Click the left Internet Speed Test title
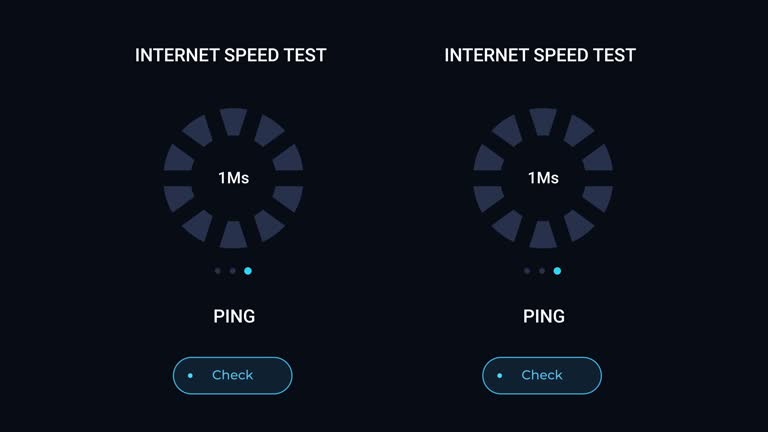The width and height of the screenshot is (768, 432). tap(231, 55)
